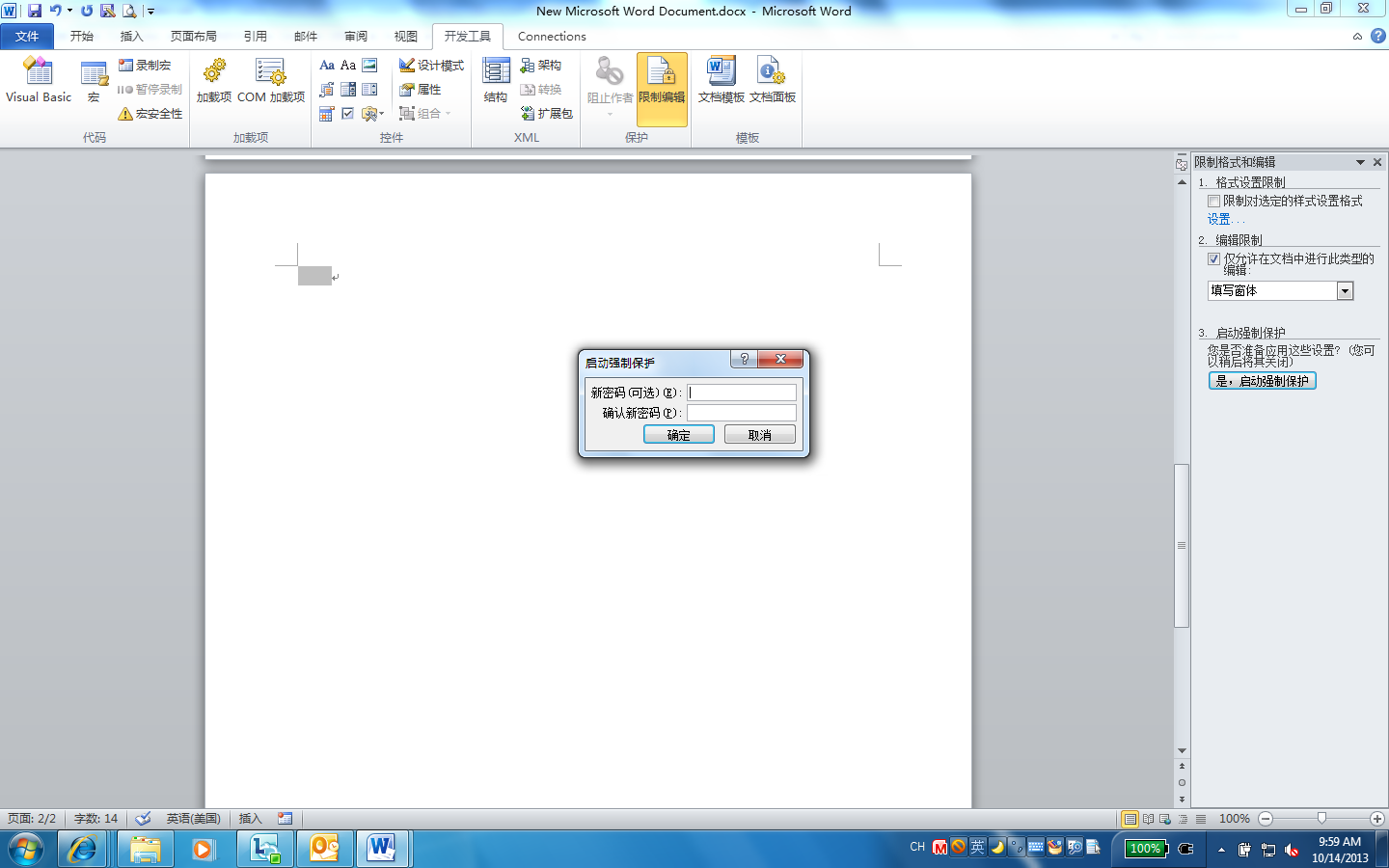
Task: Cancel the 启动强制保护 dialog with 取消
Action: (x=760, y=435)
